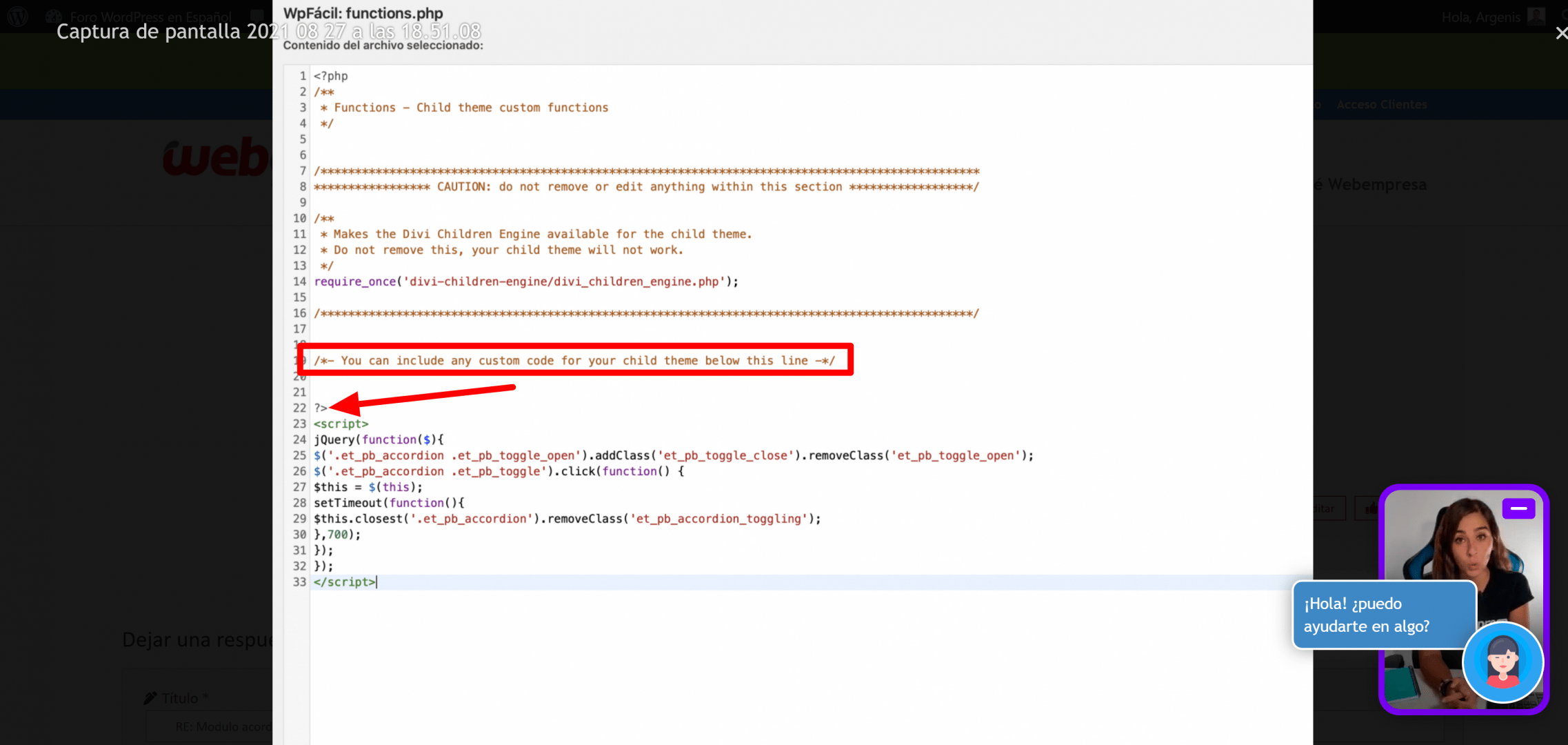Viewport: 1568px width, 745px height.
Task: Click line 25 with 'addClass('et_pb_toggle_close')'
Action: point(674,455)
